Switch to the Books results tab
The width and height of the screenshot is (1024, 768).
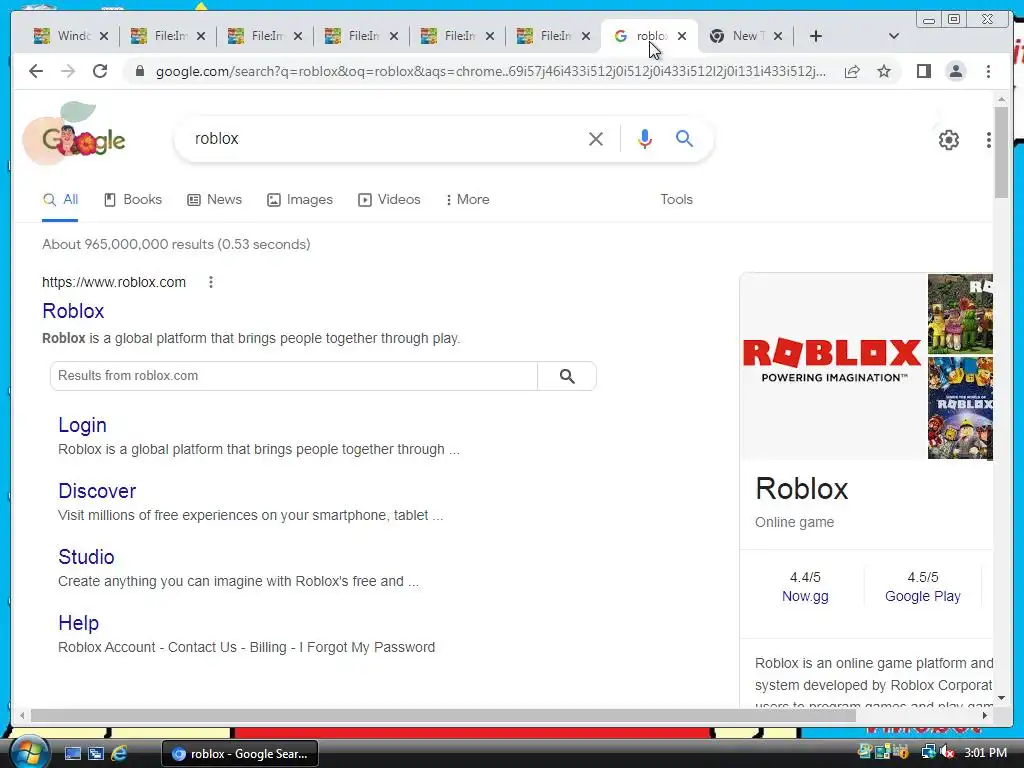coord(133,199)
